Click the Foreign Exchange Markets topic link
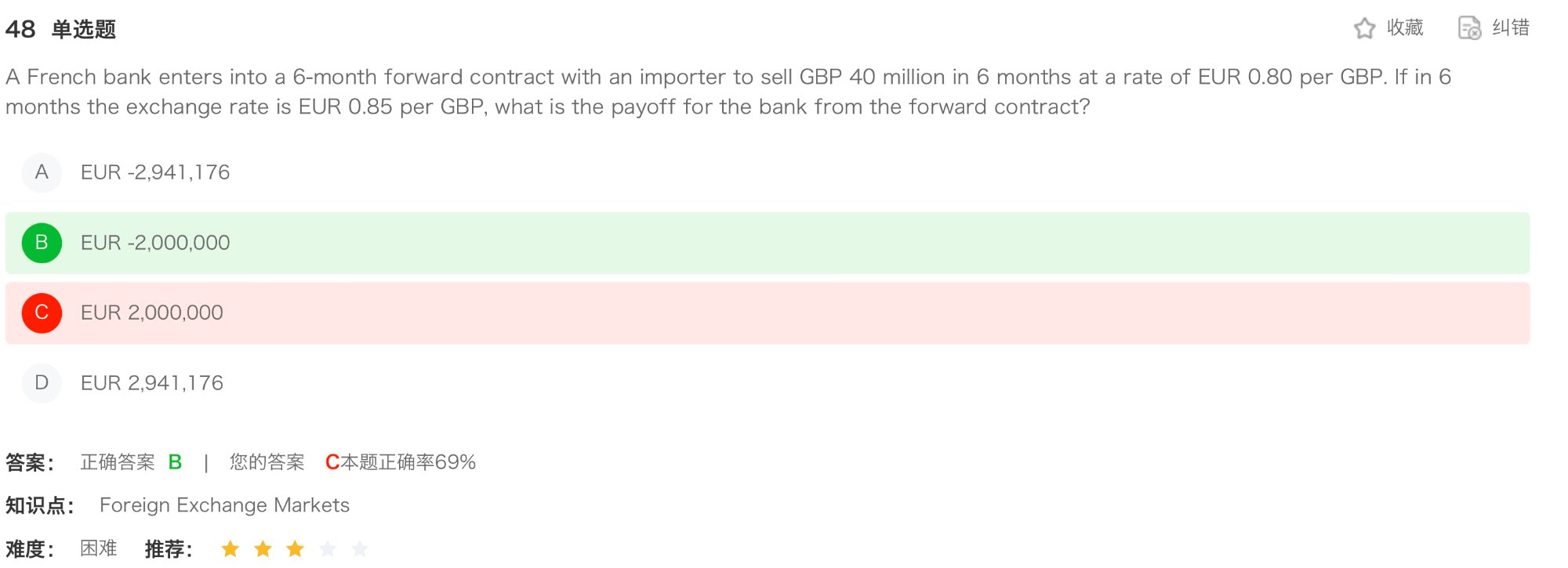 tap(224, 505)
